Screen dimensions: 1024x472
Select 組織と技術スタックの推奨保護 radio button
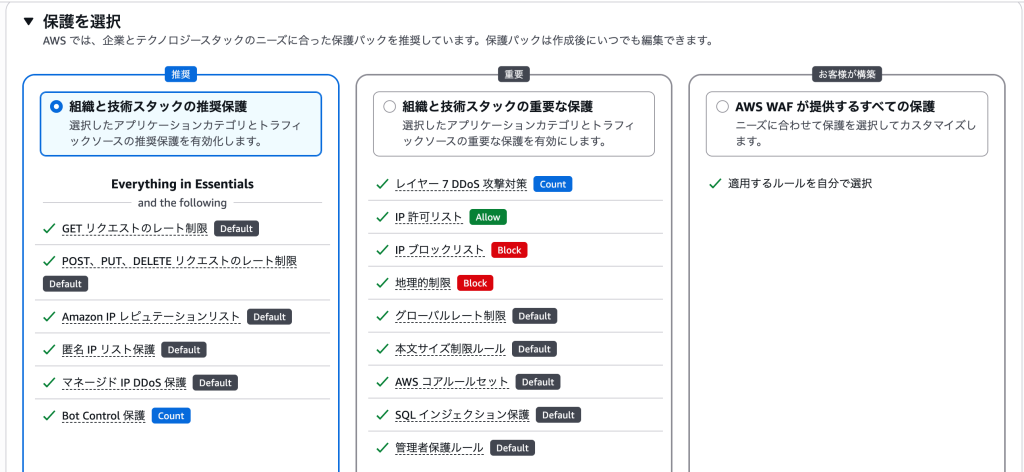56,106
